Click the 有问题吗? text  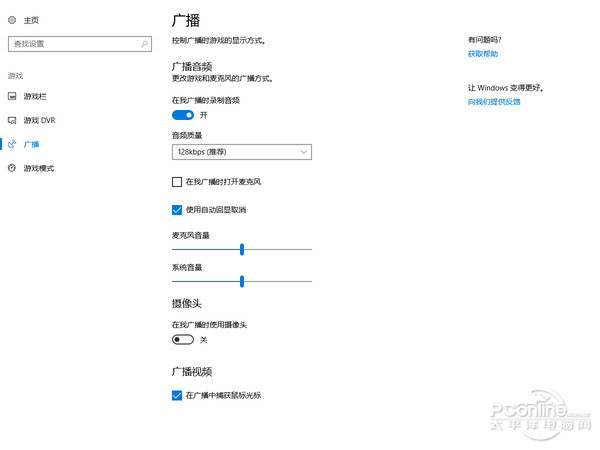pyautogui.click(x=484, y=40)
